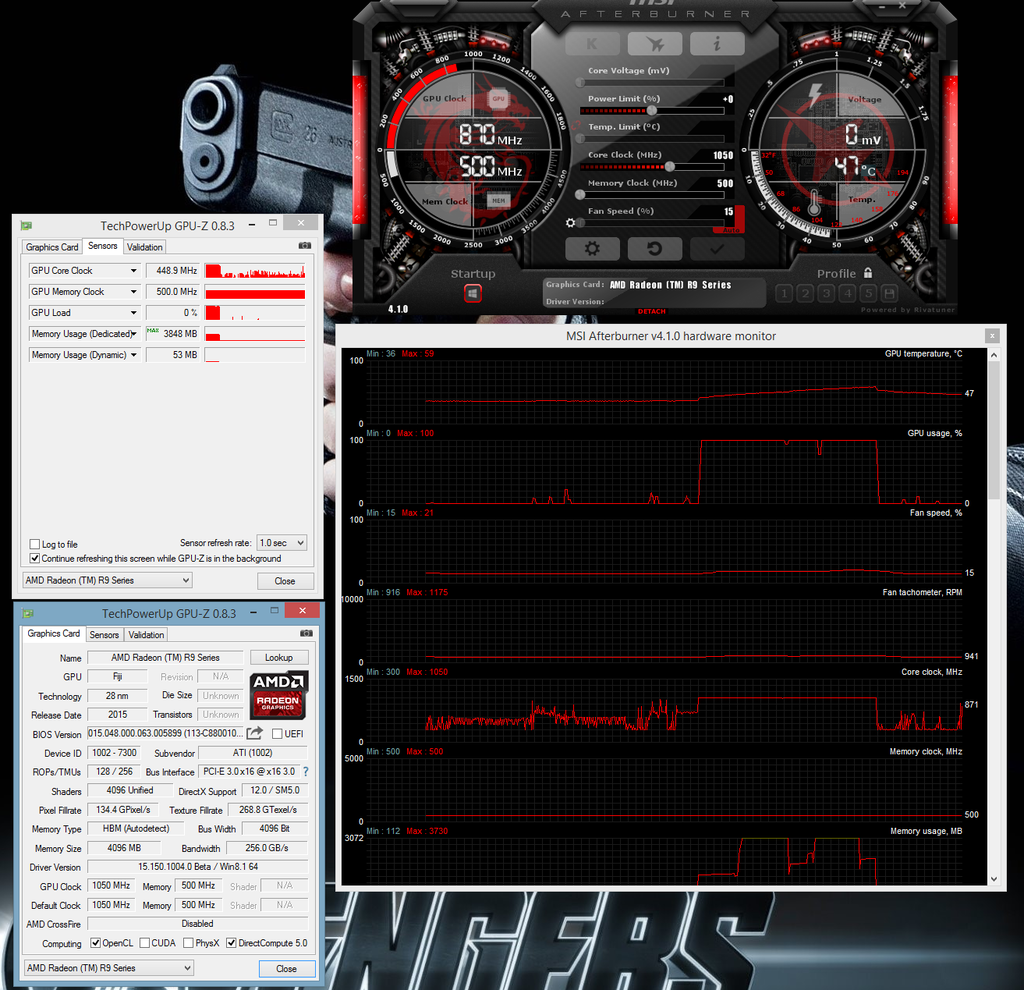Select Afterburner profile slot 2
The height and width of the screenshot is (990, 1024).
(805, 293)
